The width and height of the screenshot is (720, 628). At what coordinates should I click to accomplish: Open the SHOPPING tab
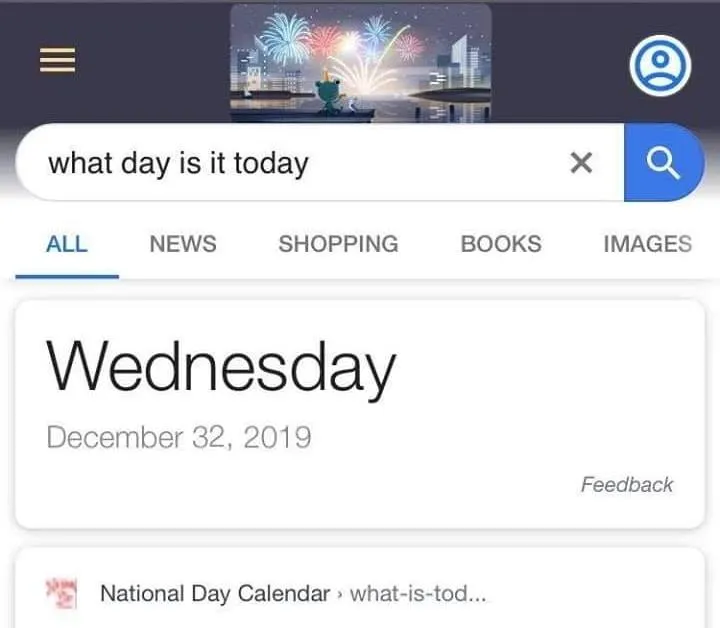click(338, 244)
